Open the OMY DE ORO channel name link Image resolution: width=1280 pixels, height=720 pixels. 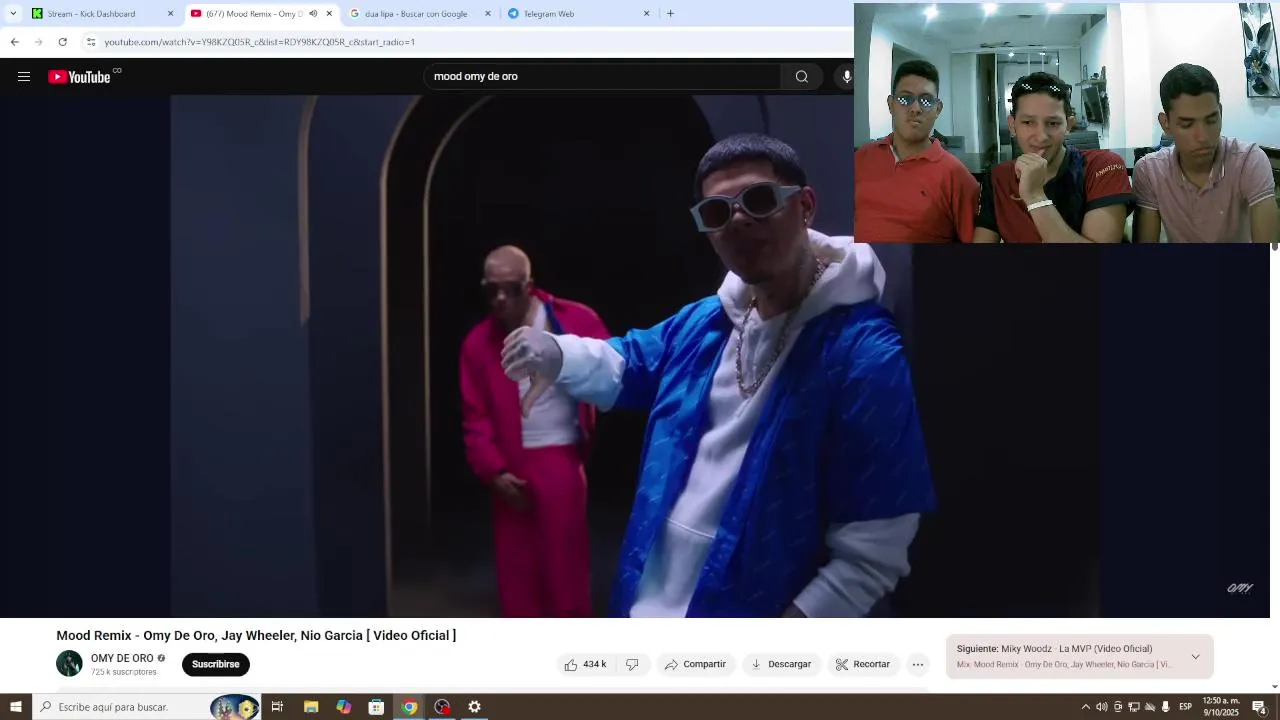(122, 658)
